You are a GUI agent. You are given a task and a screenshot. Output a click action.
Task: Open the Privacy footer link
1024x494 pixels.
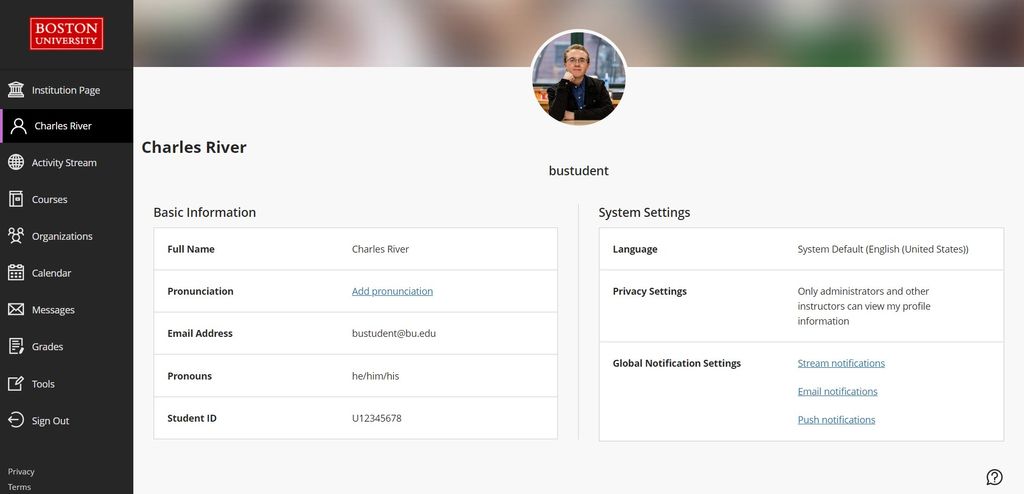click(x=21, y=472)
